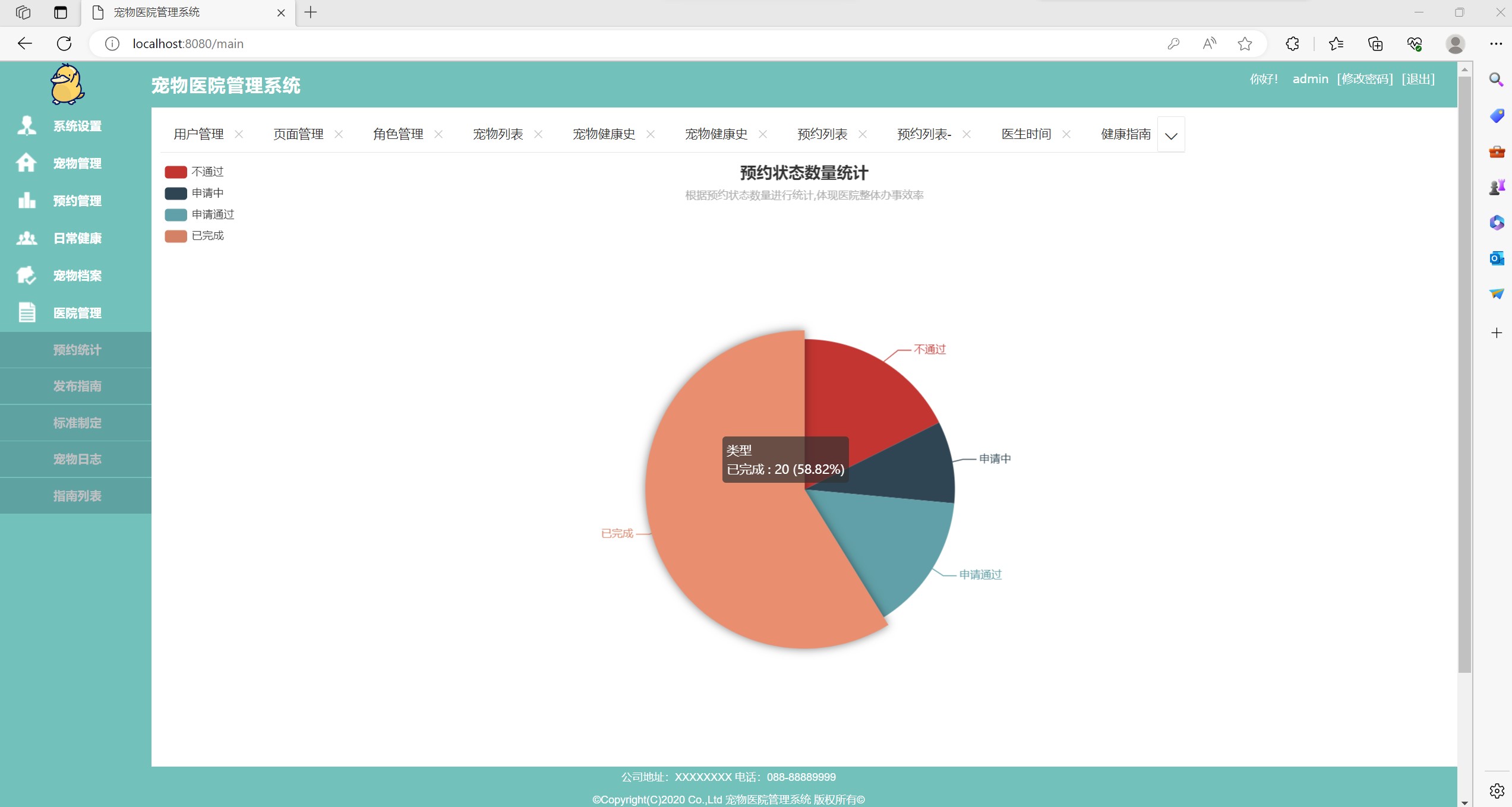
Task: Click the 退出 logout link
Action: (1418, 79)
